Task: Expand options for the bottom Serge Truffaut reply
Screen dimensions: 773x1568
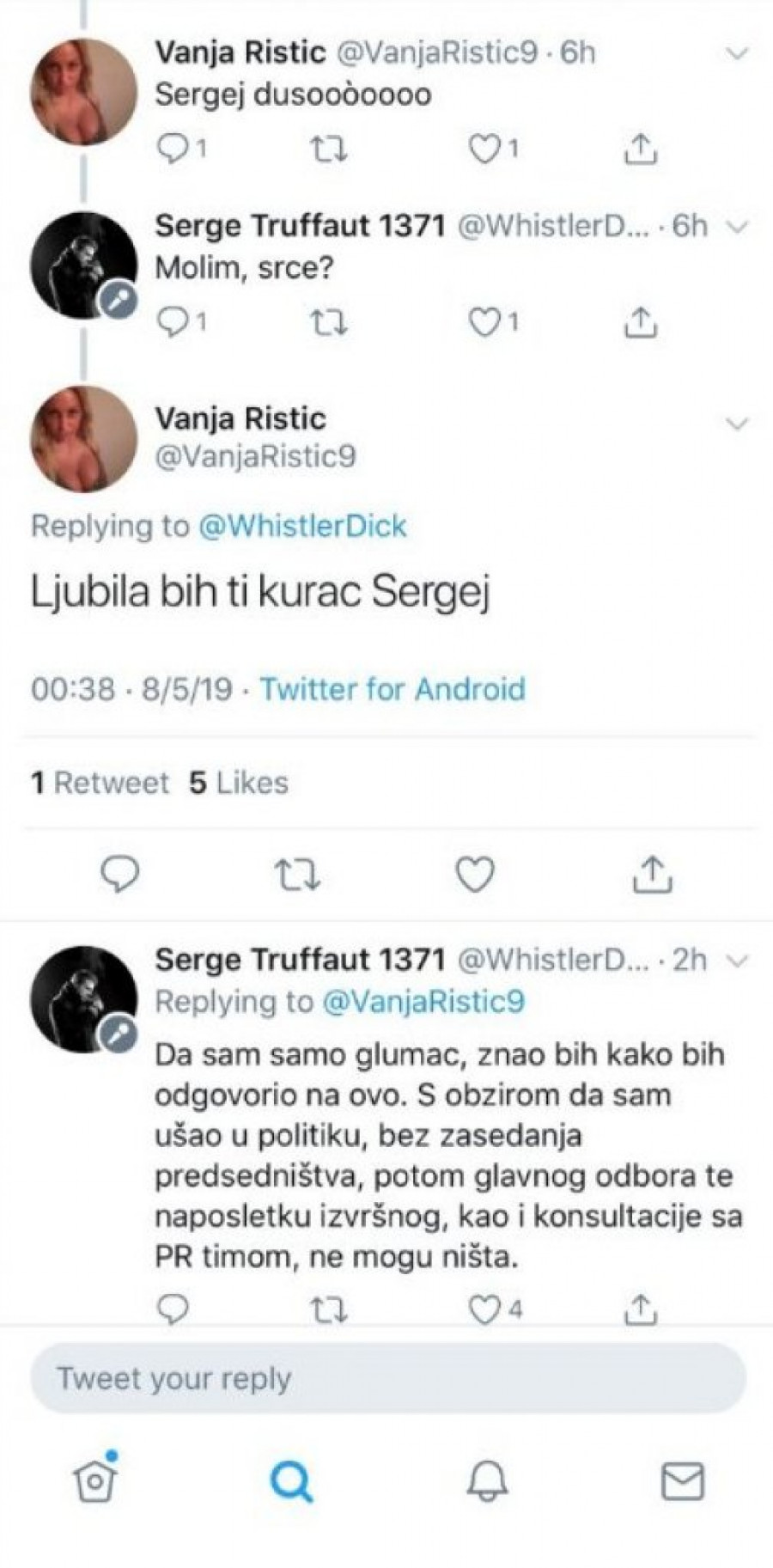Action: coord(737,961)
